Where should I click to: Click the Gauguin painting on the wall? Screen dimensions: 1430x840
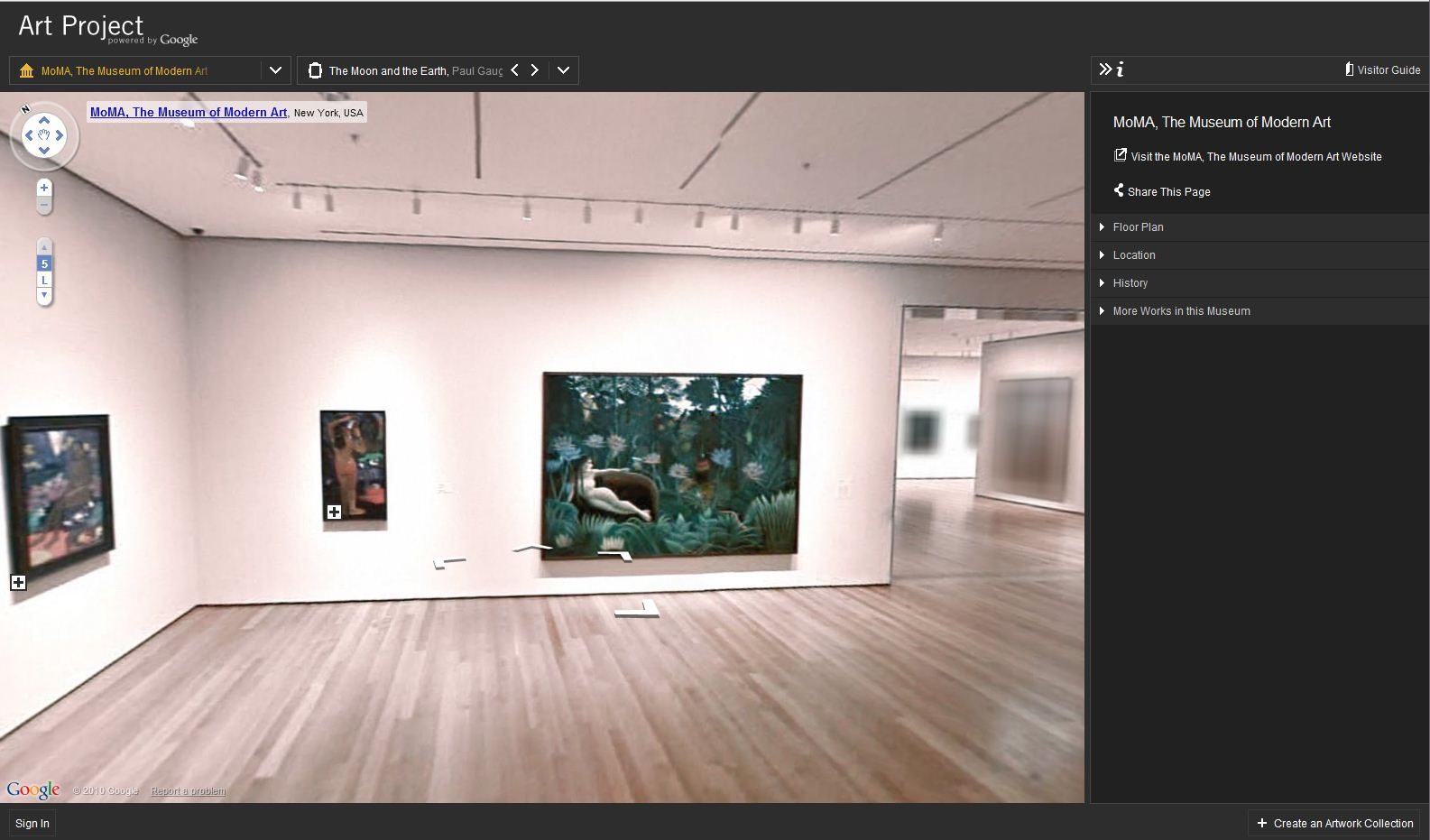point(353,466)
